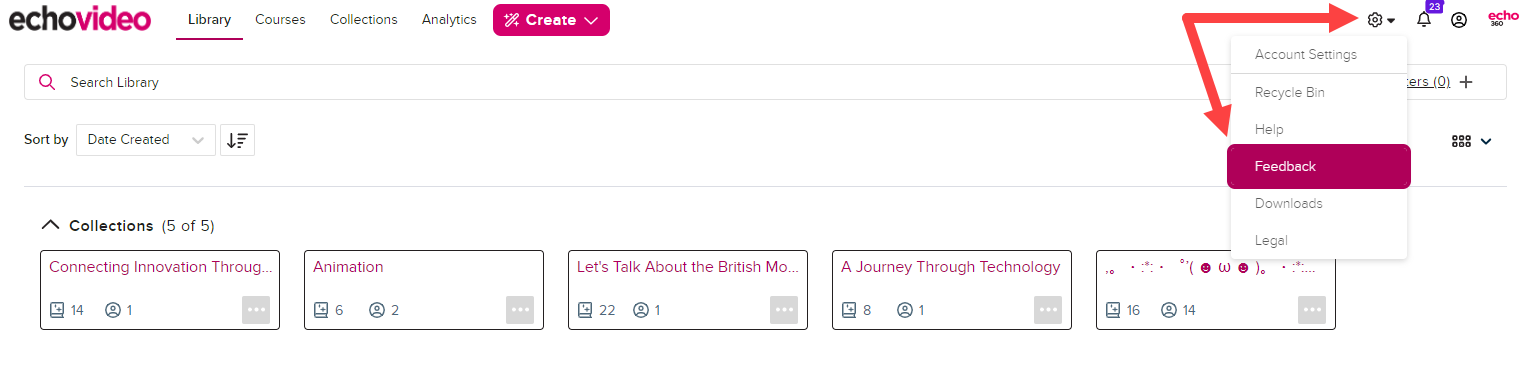Open options menu for Animation collection

coord(520,310)
